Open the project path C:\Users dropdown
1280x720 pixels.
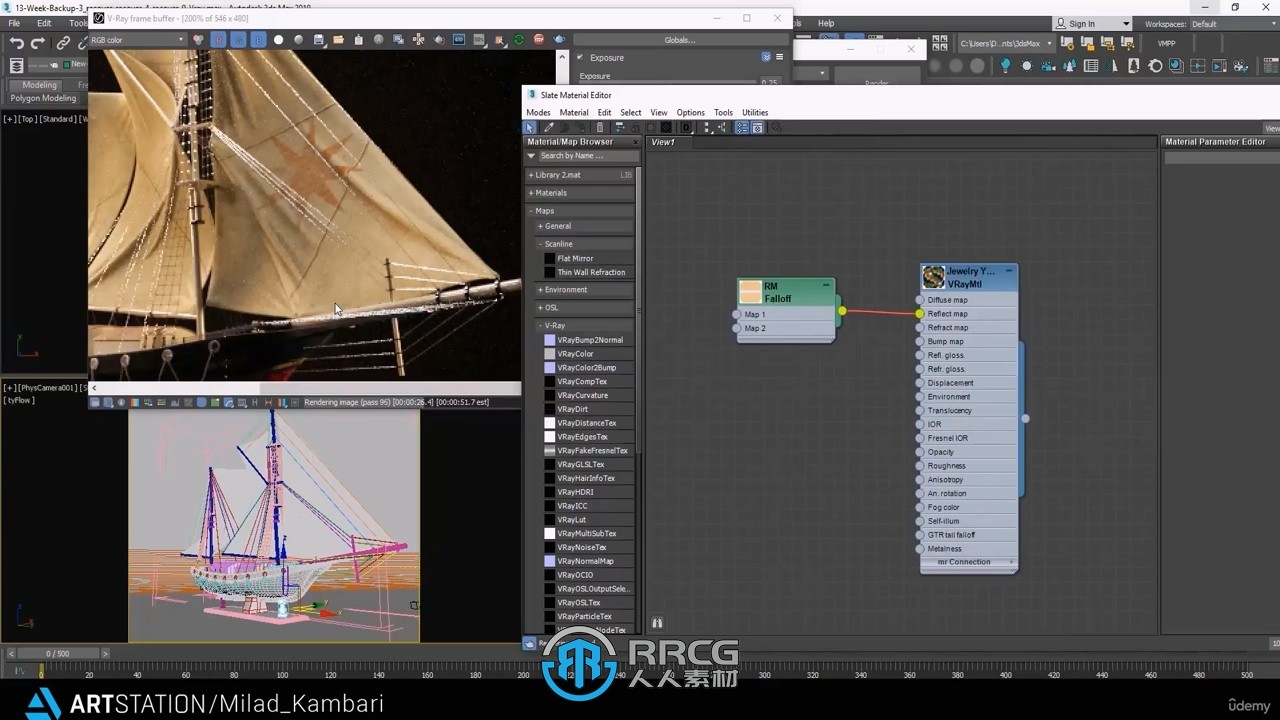tap(1006, 44)
